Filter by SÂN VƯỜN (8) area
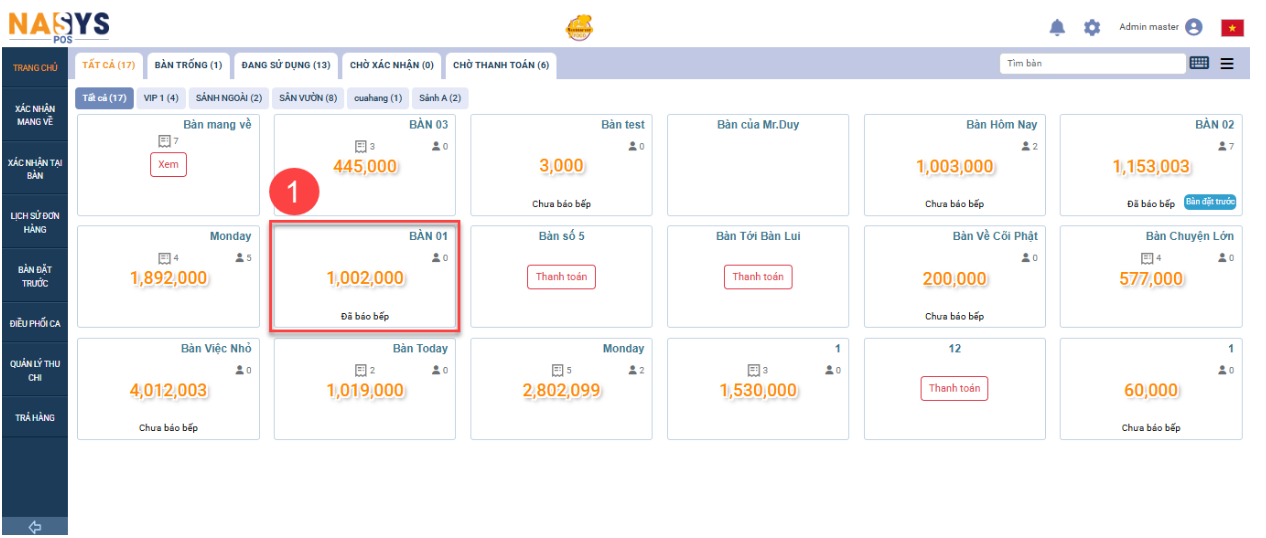The image size is (1266, 538). pyautogui.click(x=308, y=98)
